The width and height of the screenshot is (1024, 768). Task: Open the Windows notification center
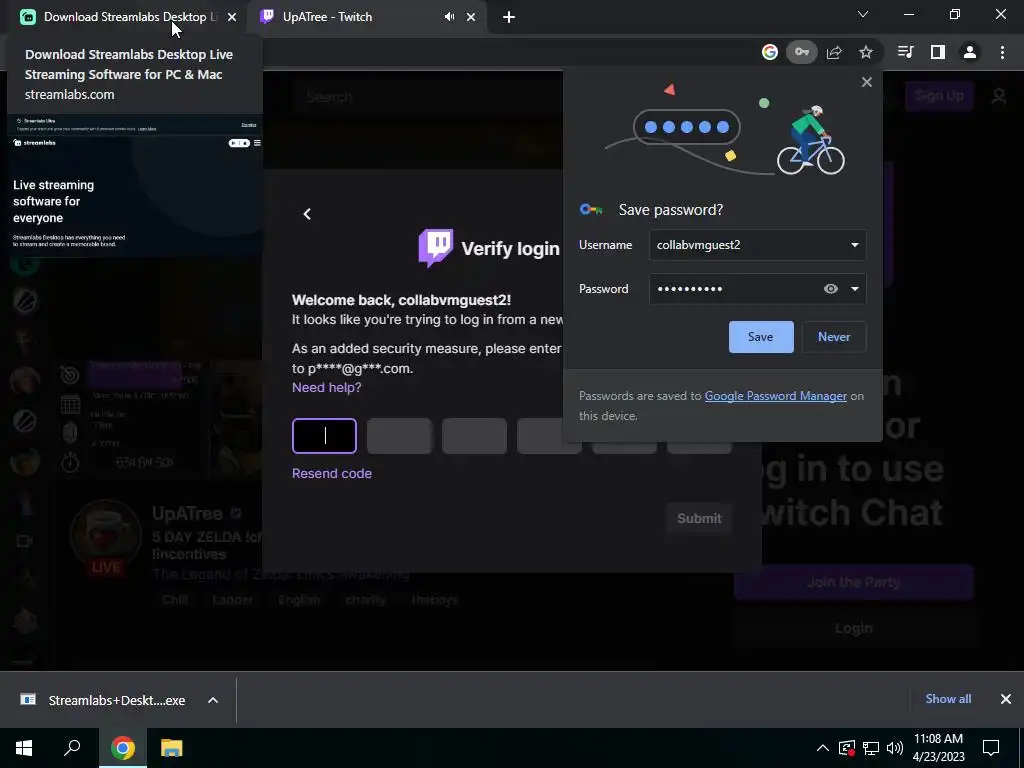coord(991,748)
